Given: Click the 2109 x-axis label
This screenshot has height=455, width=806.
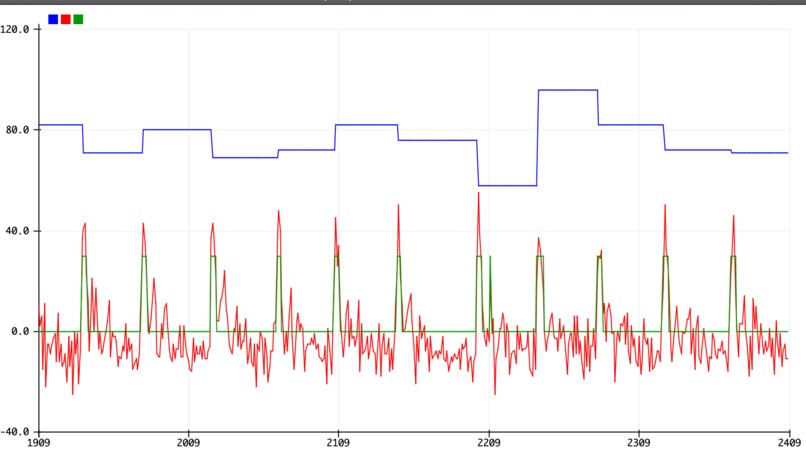Looking at the screenshot, I should 338,443.
